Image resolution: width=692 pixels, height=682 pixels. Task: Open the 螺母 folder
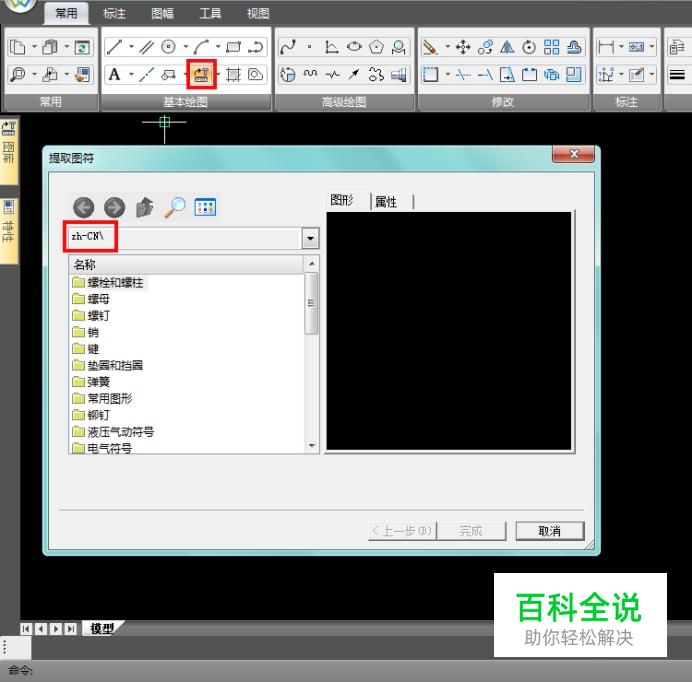[91, 299]
